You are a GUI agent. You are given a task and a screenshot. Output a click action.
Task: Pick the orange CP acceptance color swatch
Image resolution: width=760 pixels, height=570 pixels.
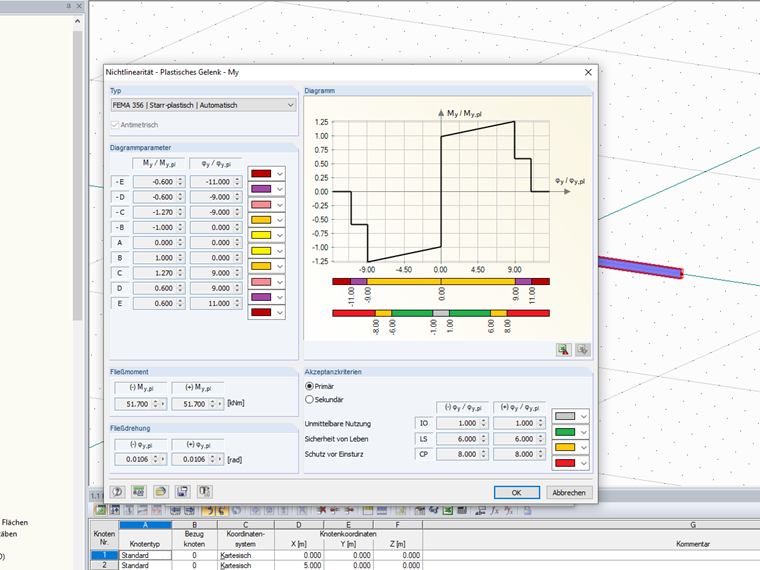[565, 447]
